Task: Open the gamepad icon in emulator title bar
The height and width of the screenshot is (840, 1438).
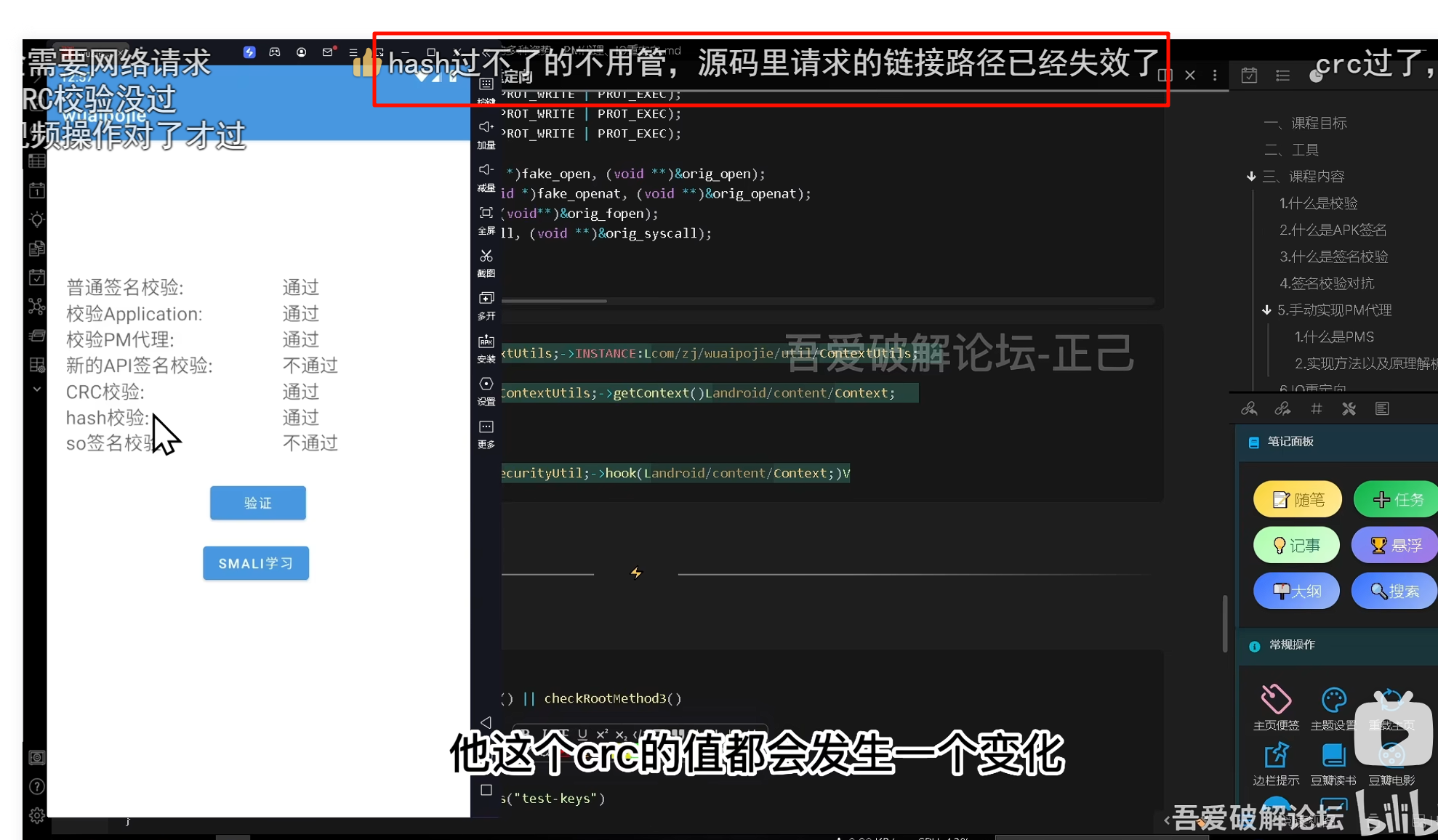Action: pyautogui.click(x=275, y=52)
